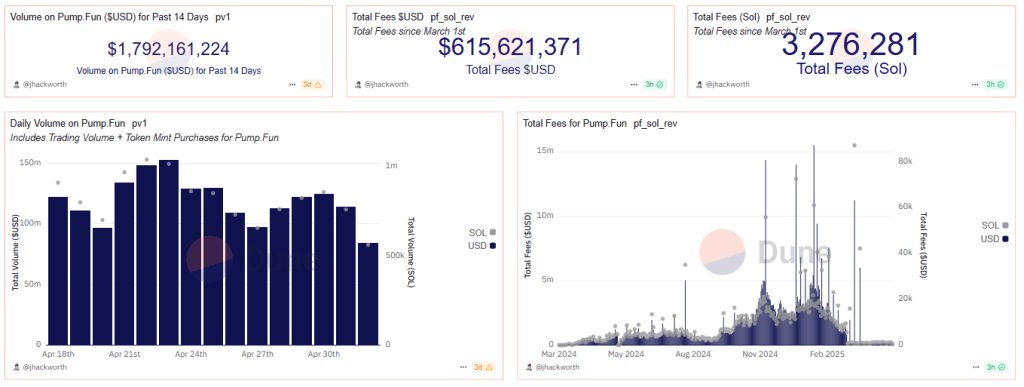Click the 500k label on the Daily Volume SOL axis
Viewport: 1024px width, 387px height.
tap(395, 255)
